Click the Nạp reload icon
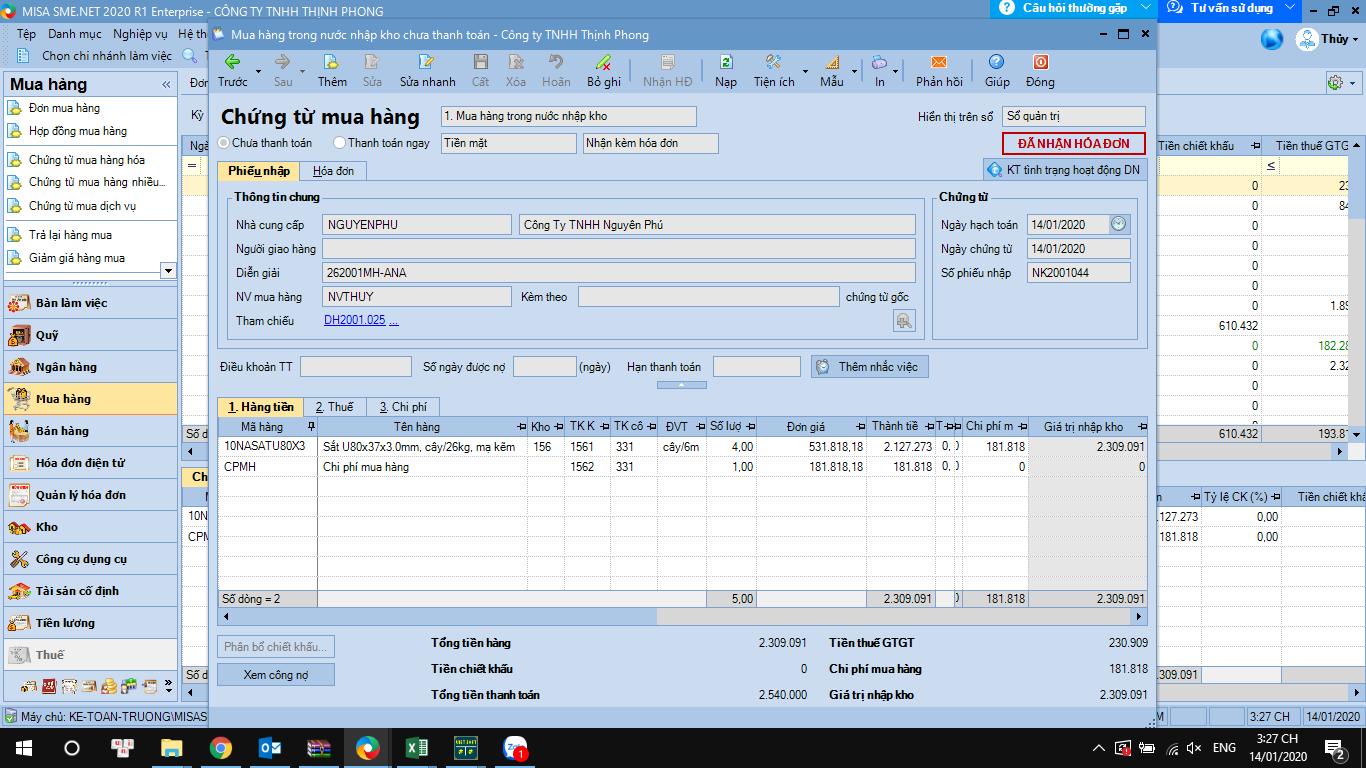The image size is (1366, 768). click(725, 63)
